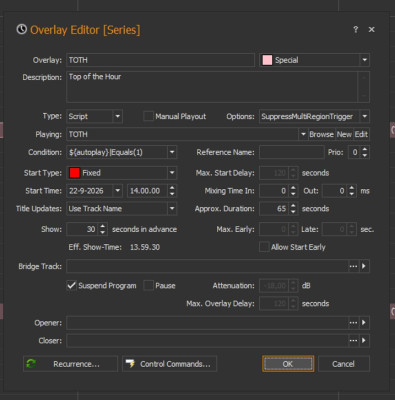Preview the Bridge Track play arrow
This screenshot has height=400, width=395.
point(364,266)
